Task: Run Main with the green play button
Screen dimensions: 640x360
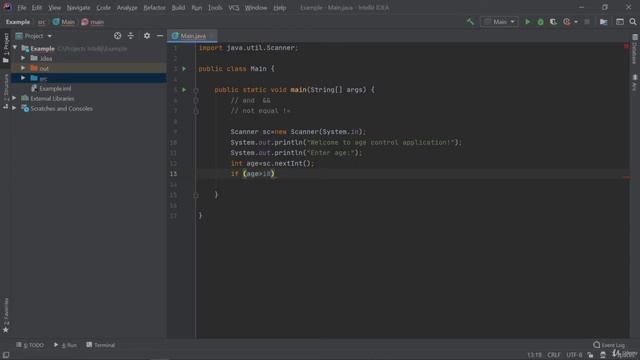Action: coord(527,22)
